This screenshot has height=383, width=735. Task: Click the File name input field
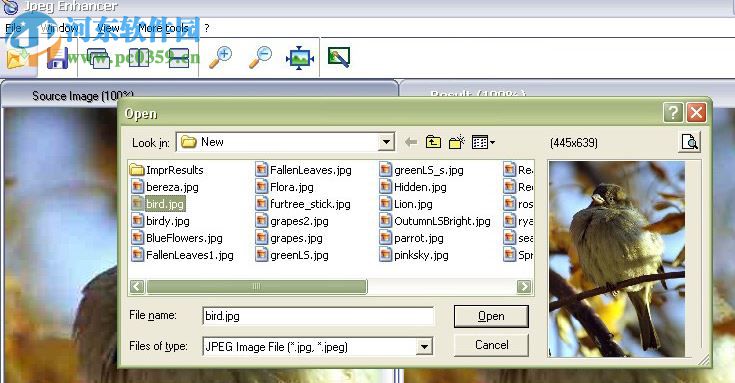(318, 316)
